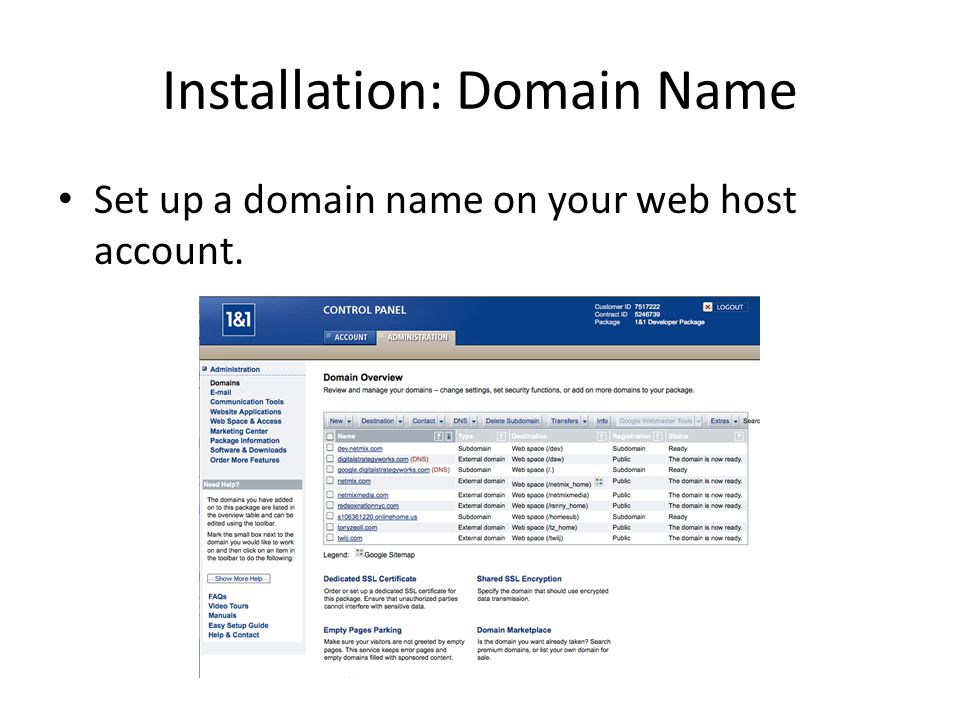Open the Google Webmaster Tools dropdown arrow

click(x=698, y=421)
